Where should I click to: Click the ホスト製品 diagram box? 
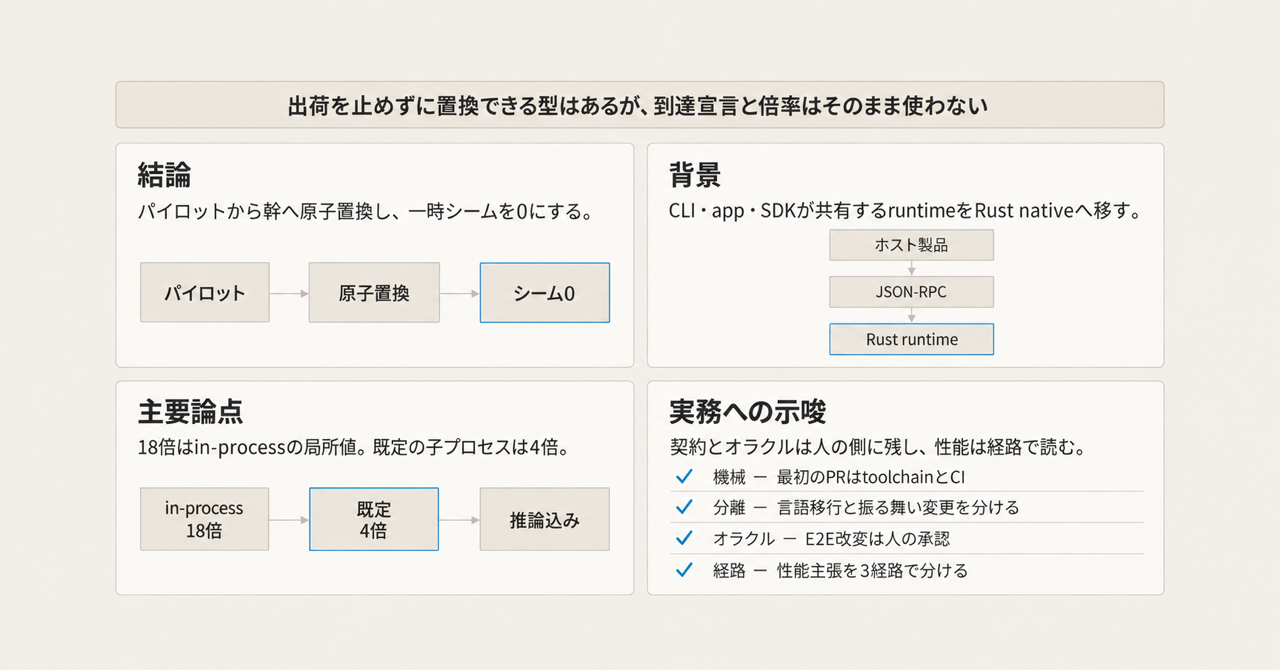(912, 246)
